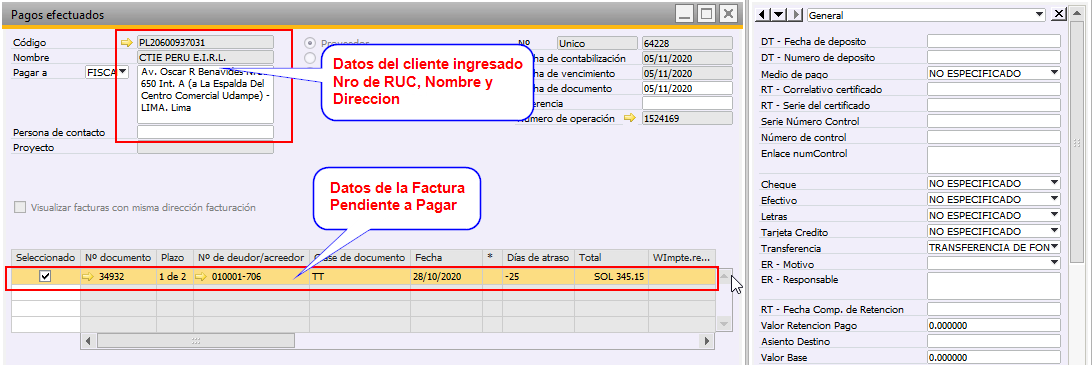Click the Plazo column header
This screenshot has height=365, width=1092.
click(175, 257)
